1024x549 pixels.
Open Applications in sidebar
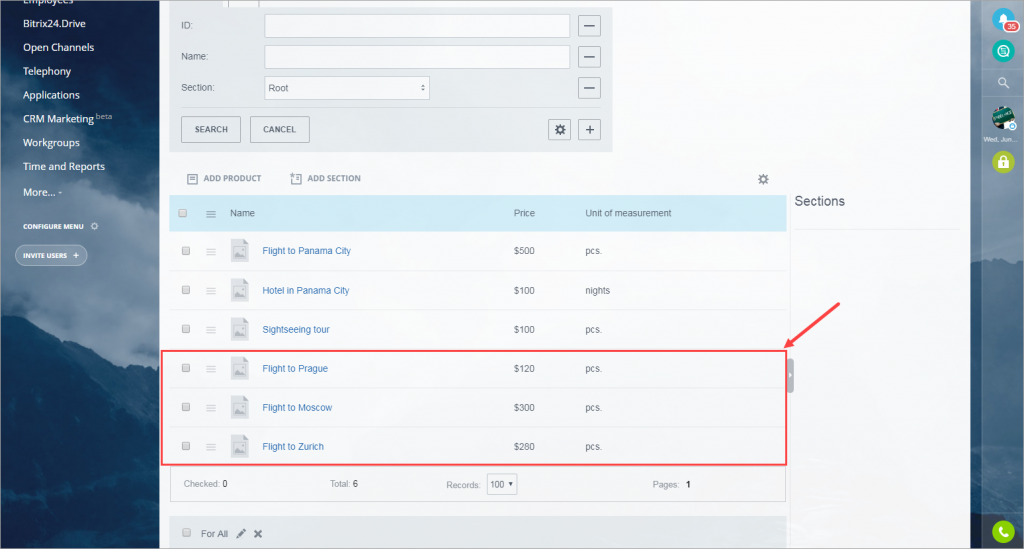click(52, 95)
